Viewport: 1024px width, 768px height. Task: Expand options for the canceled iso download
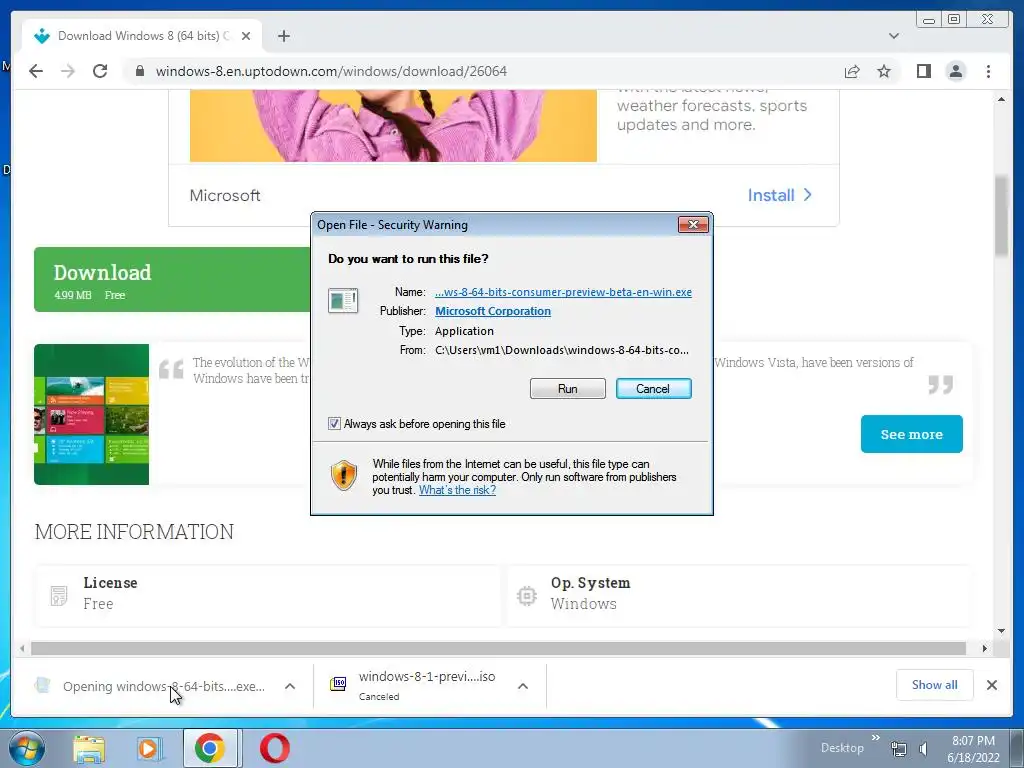522,686
